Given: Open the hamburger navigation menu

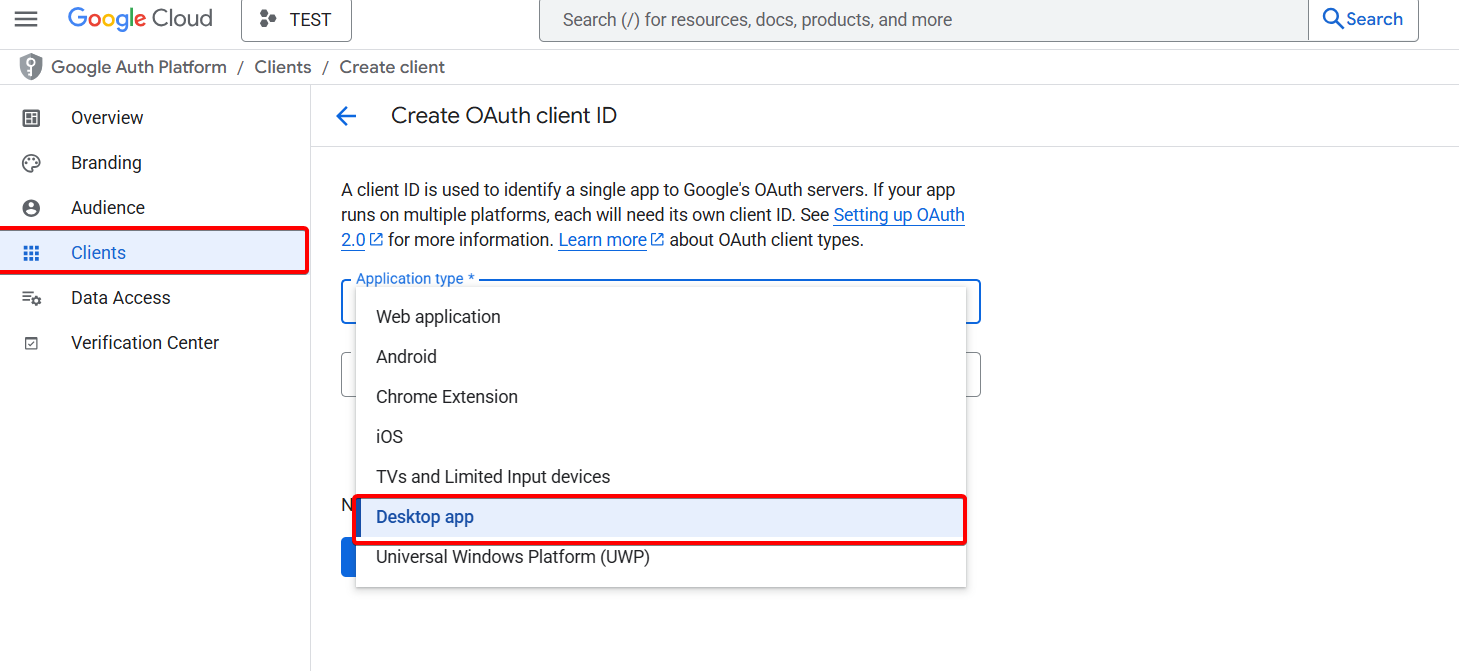Looking at the screenshot, I should click(x=26, y=19).
